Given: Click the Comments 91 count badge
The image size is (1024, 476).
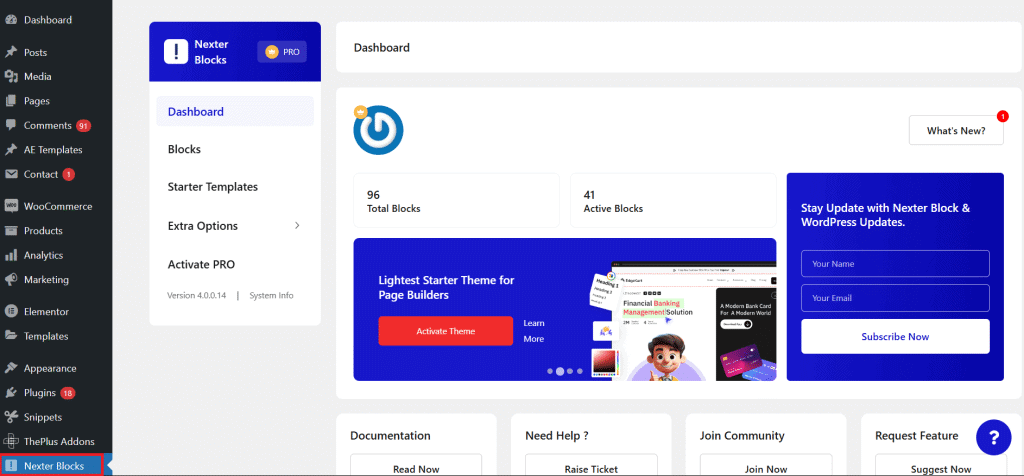Looking at the screenshot, I should tap(83, 125).
